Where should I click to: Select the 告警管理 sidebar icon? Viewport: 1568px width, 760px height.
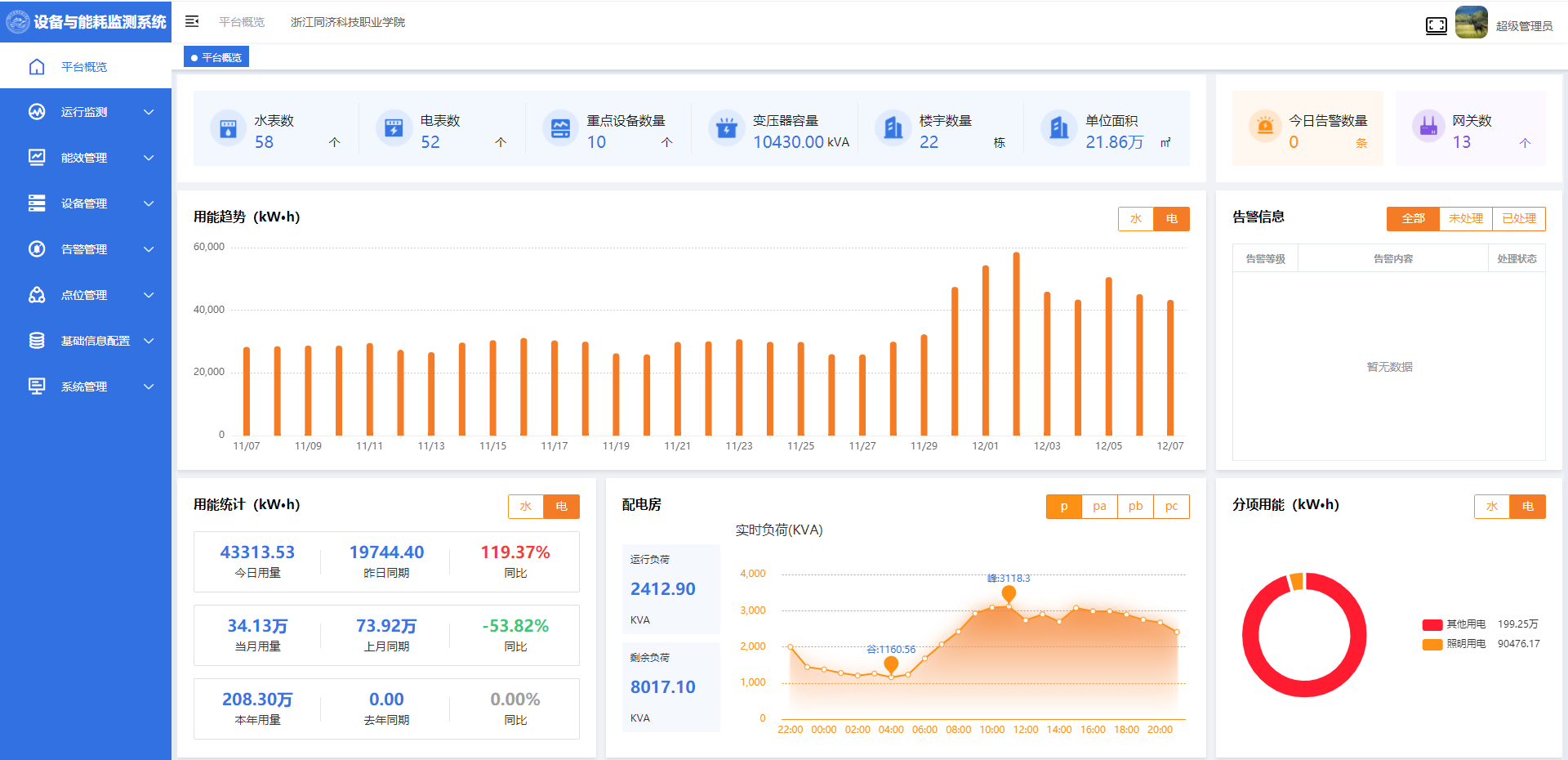[37, 248]
